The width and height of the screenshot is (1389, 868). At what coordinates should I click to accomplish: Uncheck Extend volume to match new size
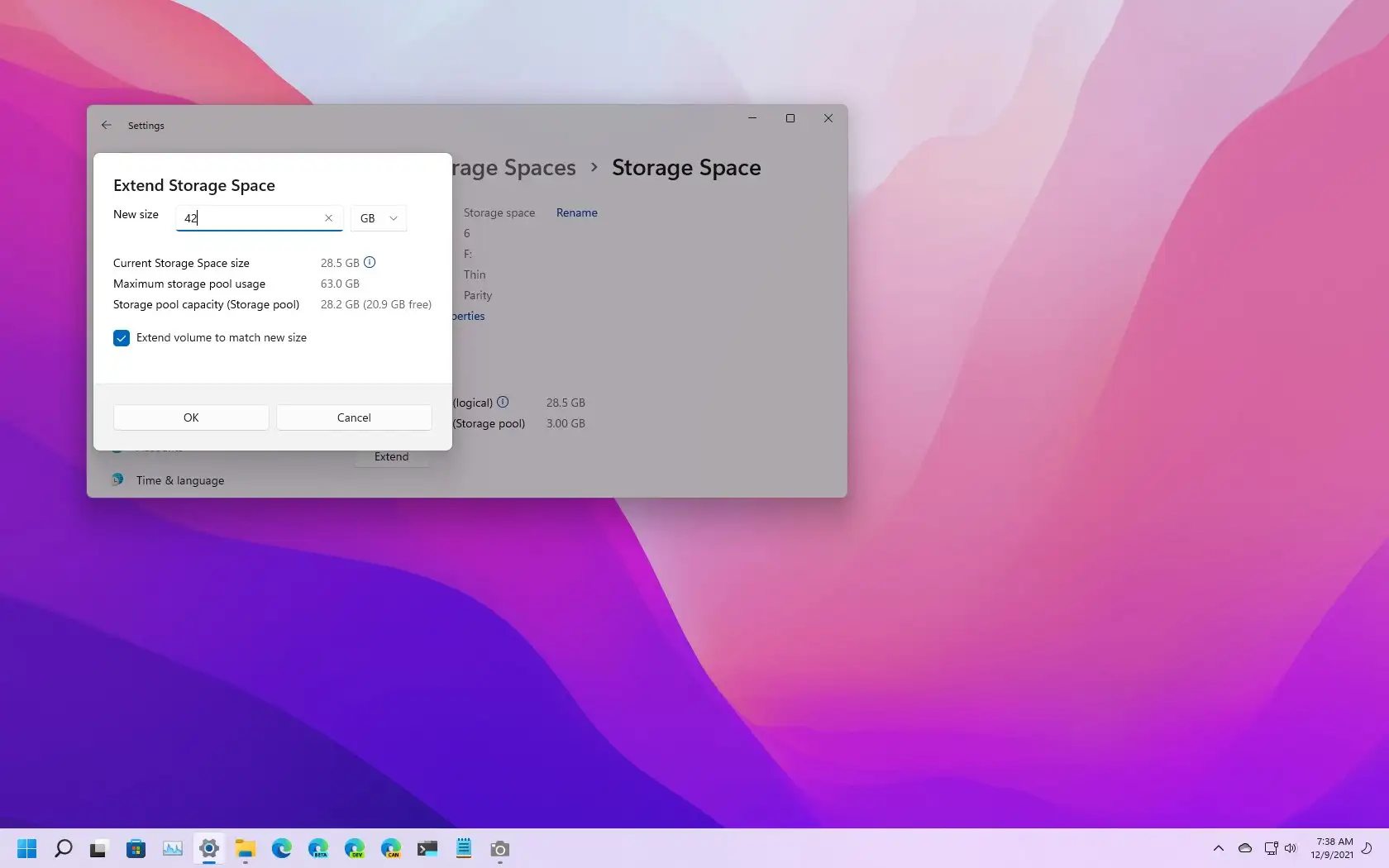click(x=122, y=338)
